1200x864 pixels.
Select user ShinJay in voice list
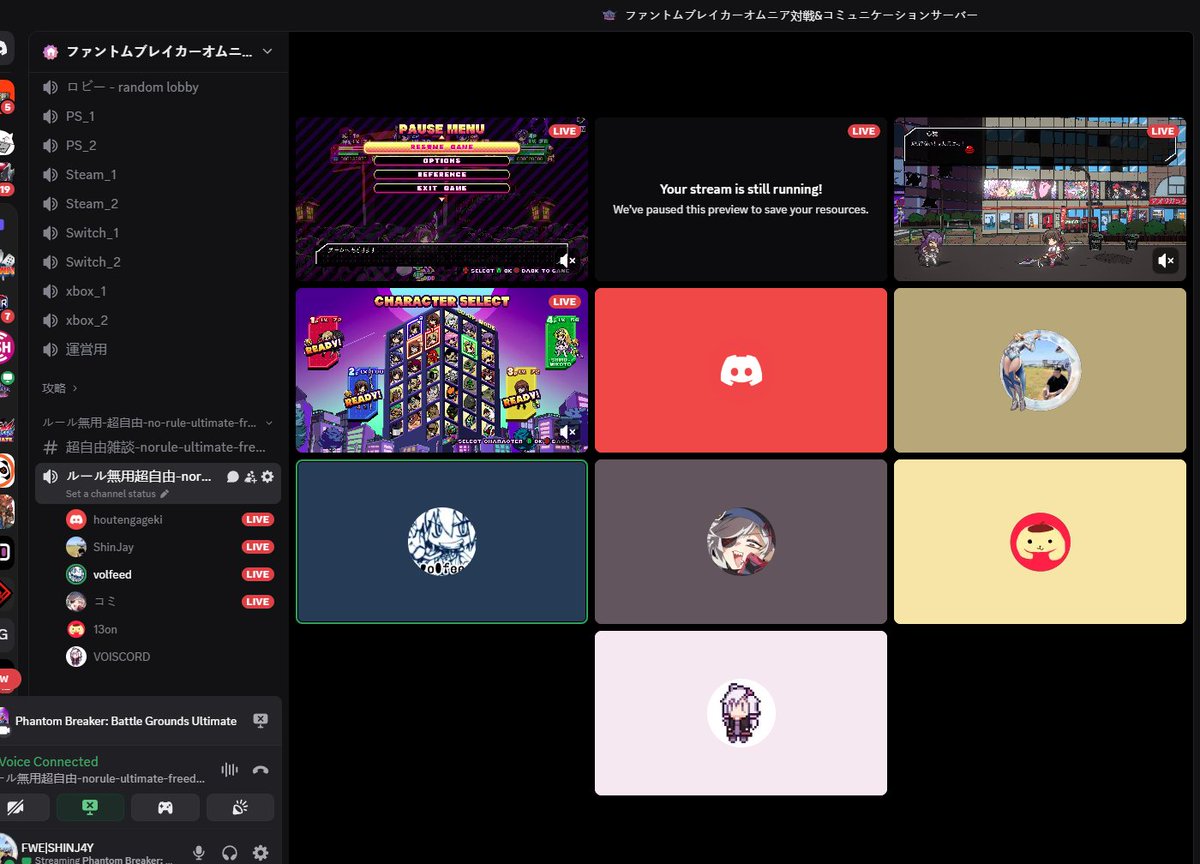[x=169, y=547]
